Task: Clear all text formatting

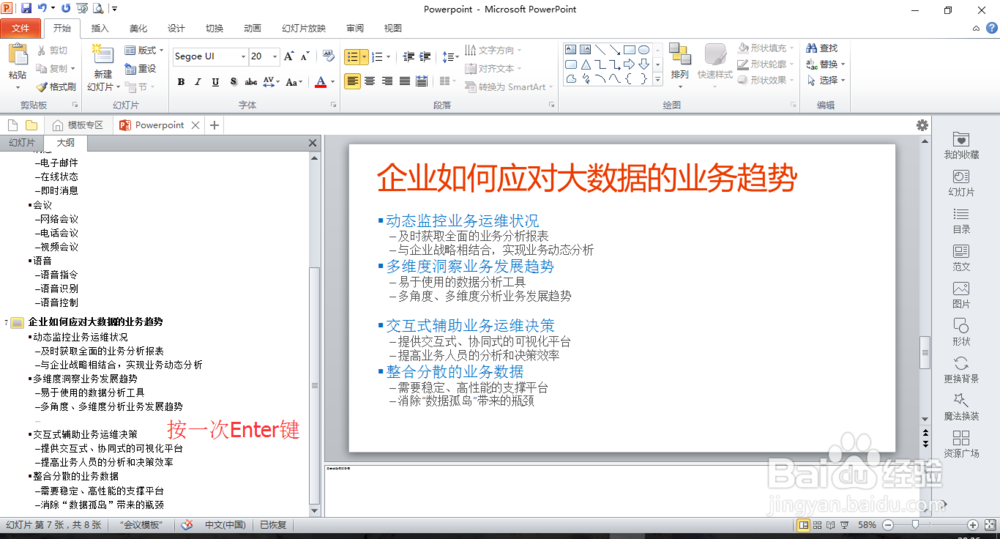Action: (328, 56)
